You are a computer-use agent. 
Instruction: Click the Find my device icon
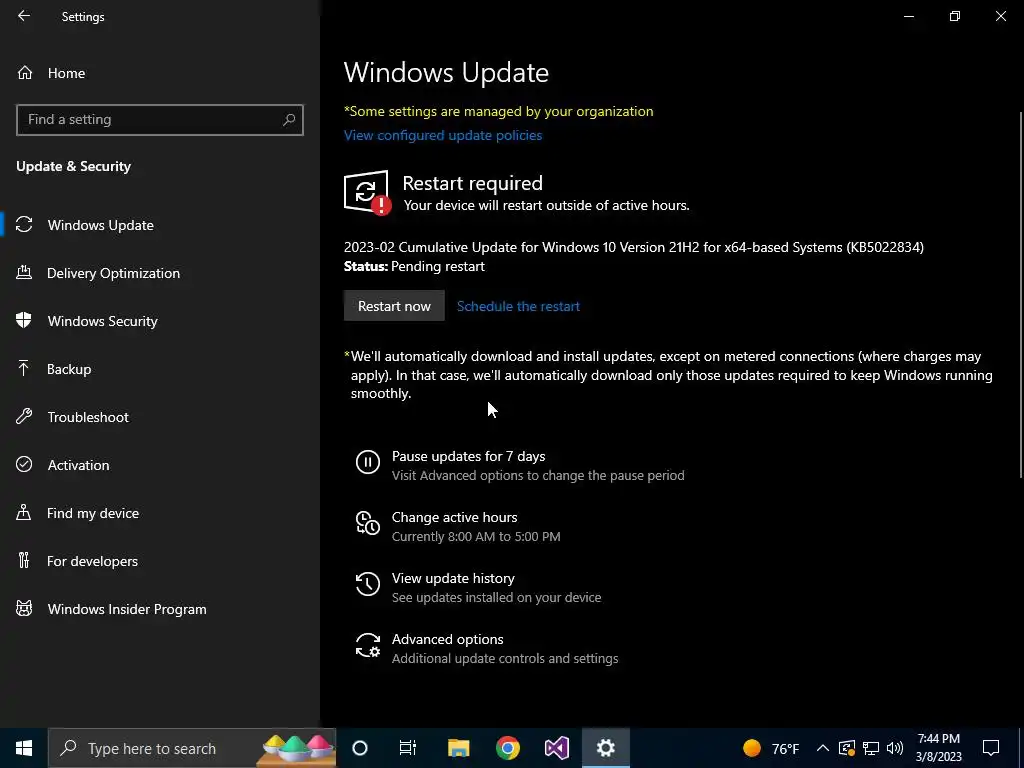24,513
